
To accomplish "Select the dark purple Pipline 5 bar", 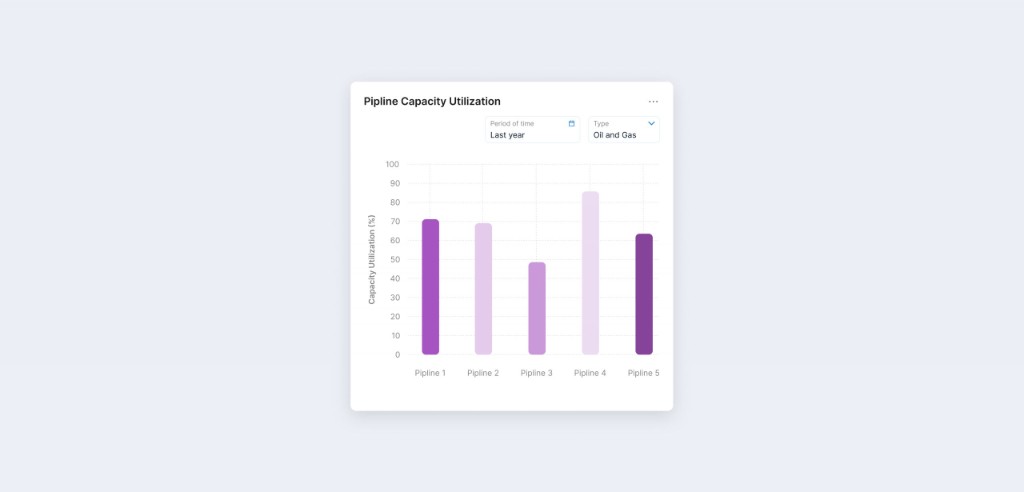I will [644, 294].
